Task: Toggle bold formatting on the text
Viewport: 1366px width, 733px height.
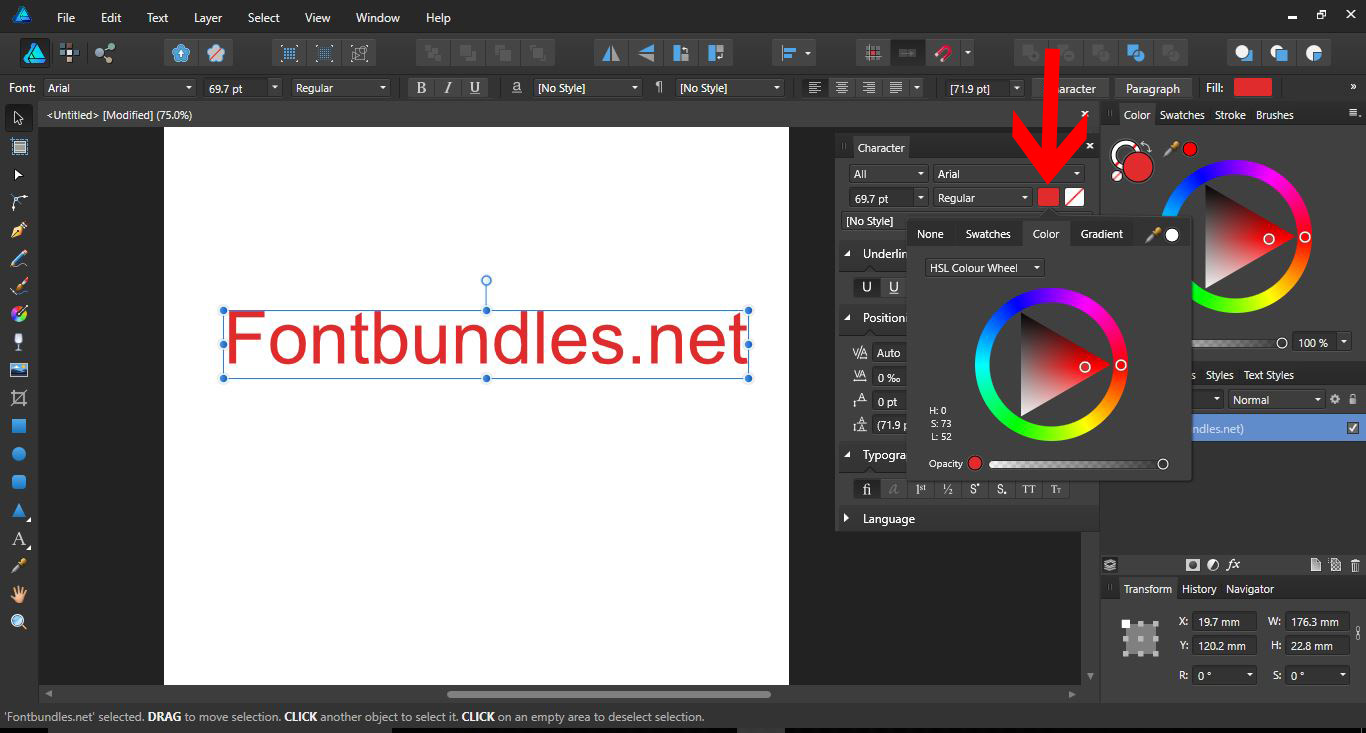Action: click(421, 88)
